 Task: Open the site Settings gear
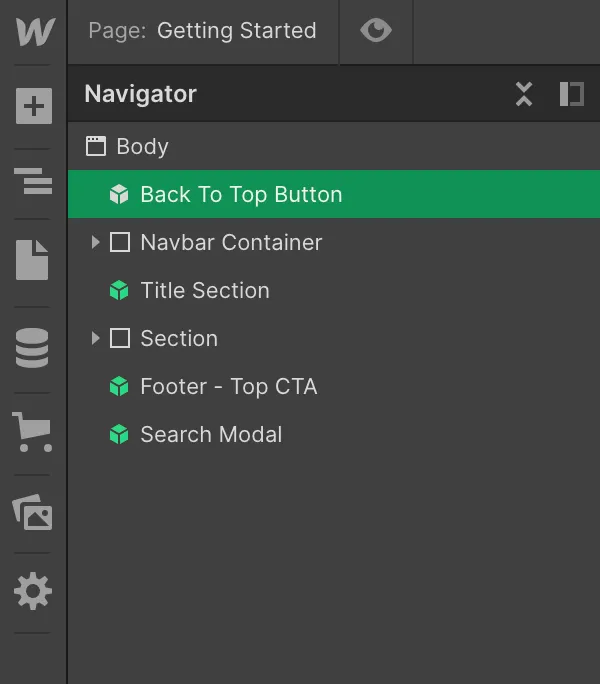tap(33, 591)
